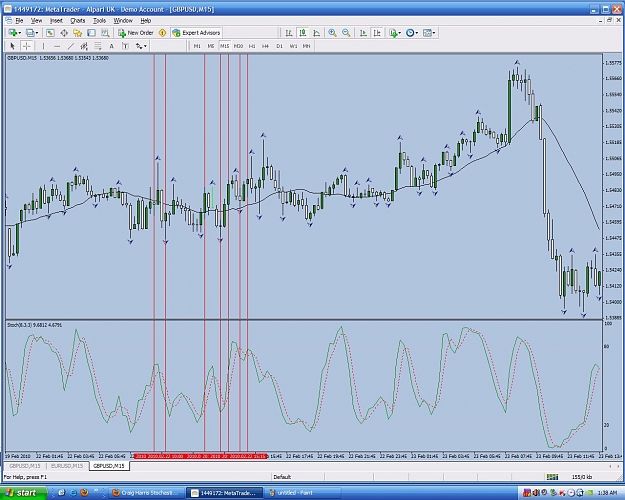Image resolution: width=625 pixels, height=500 pixels.
Task: Toggle Auto Scroll chart button
Action: 363,33
